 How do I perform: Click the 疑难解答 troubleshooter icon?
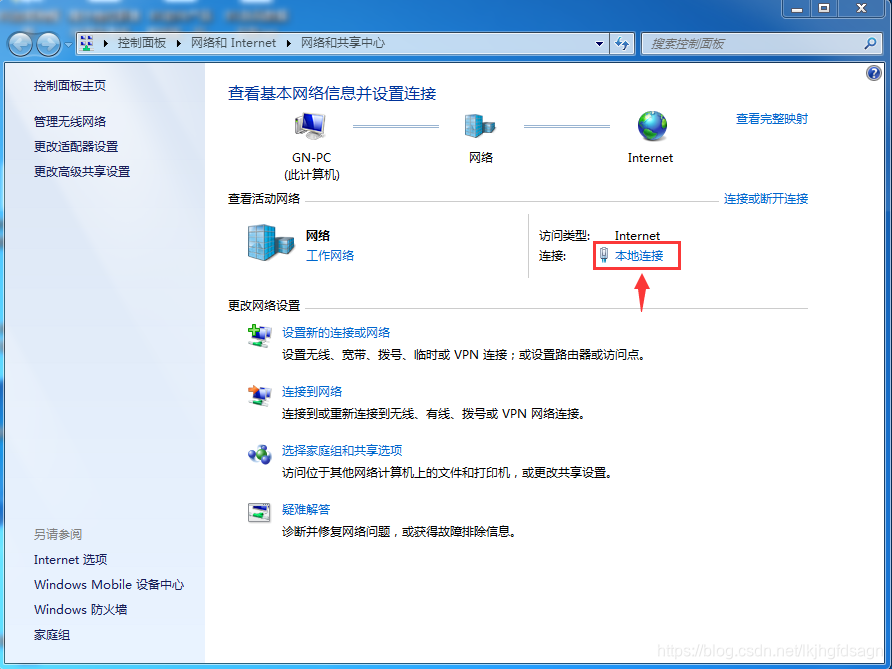coord(259,512)
